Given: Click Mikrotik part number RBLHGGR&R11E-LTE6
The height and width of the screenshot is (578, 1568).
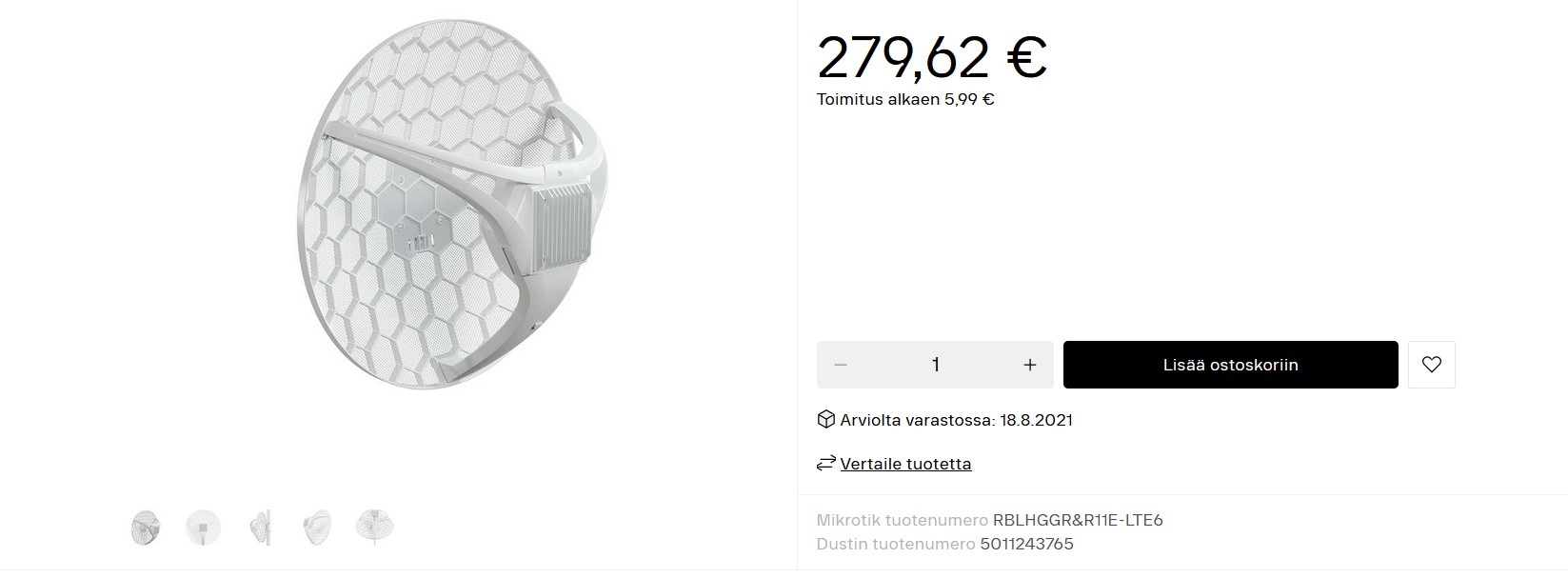Looking at the screenshot, I should click(x=1078, y=520).
